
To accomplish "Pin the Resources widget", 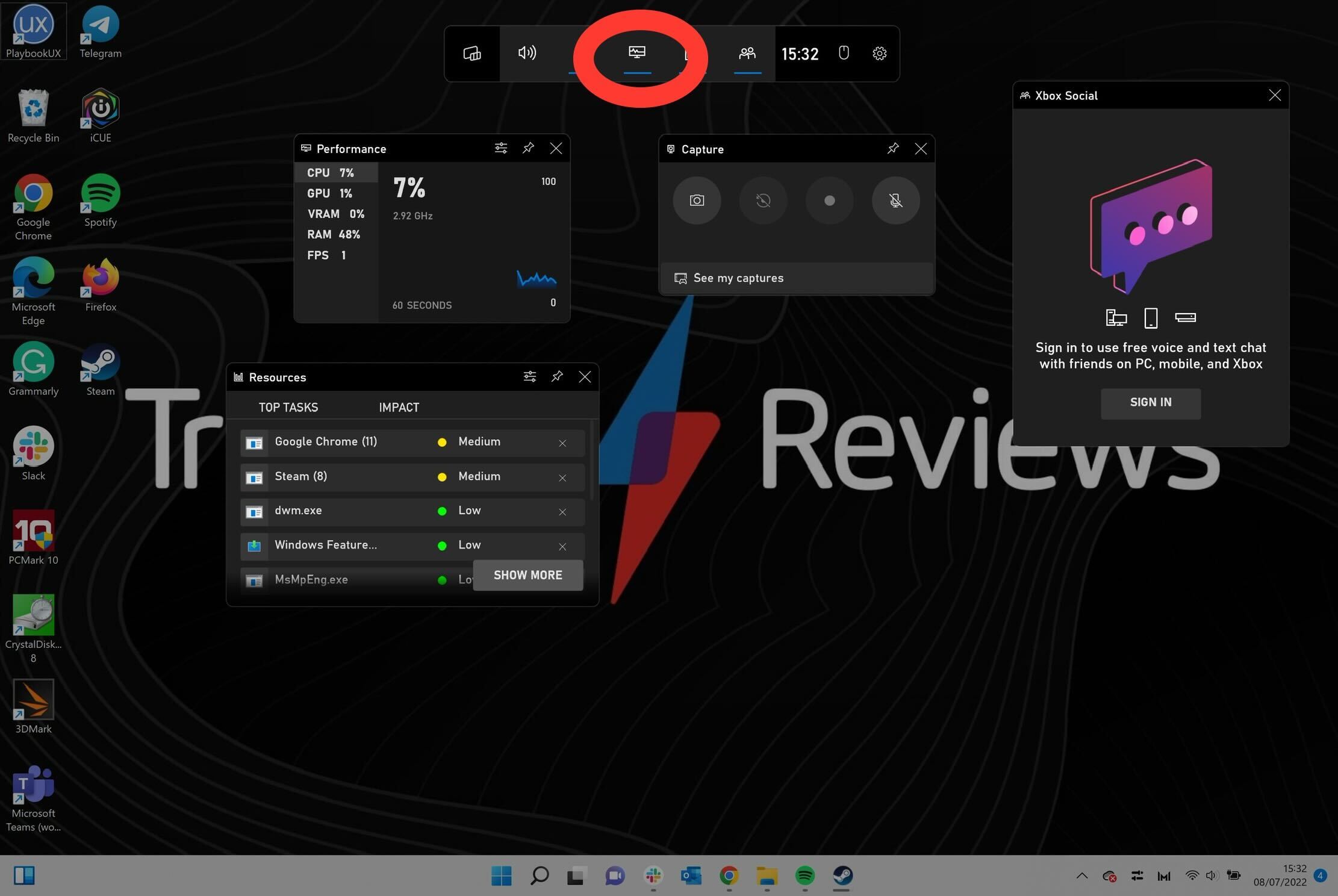I will [x=557, y=377].
